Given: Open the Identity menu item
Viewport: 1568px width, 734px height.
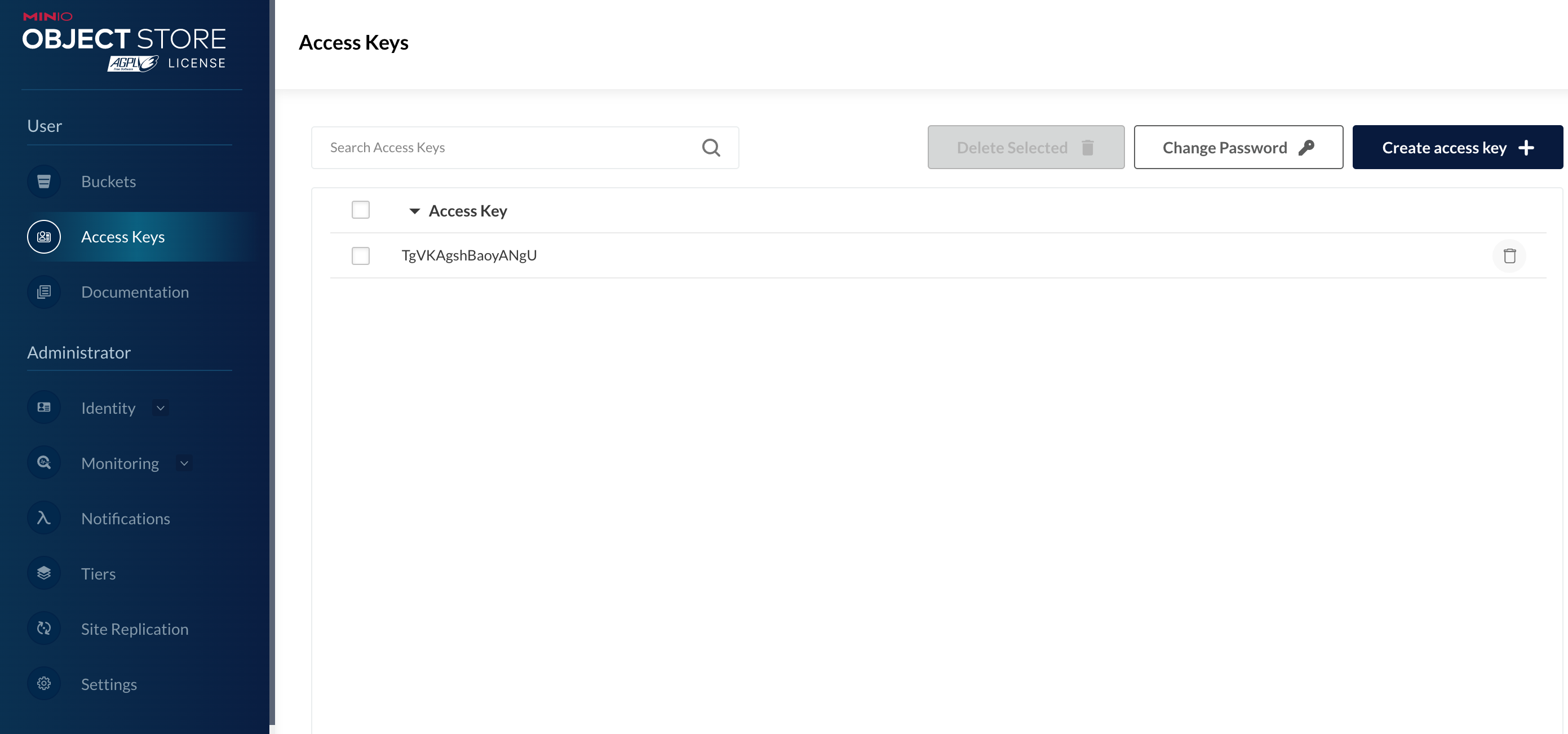Looking at the screenshot, I should tap(108, 408).
